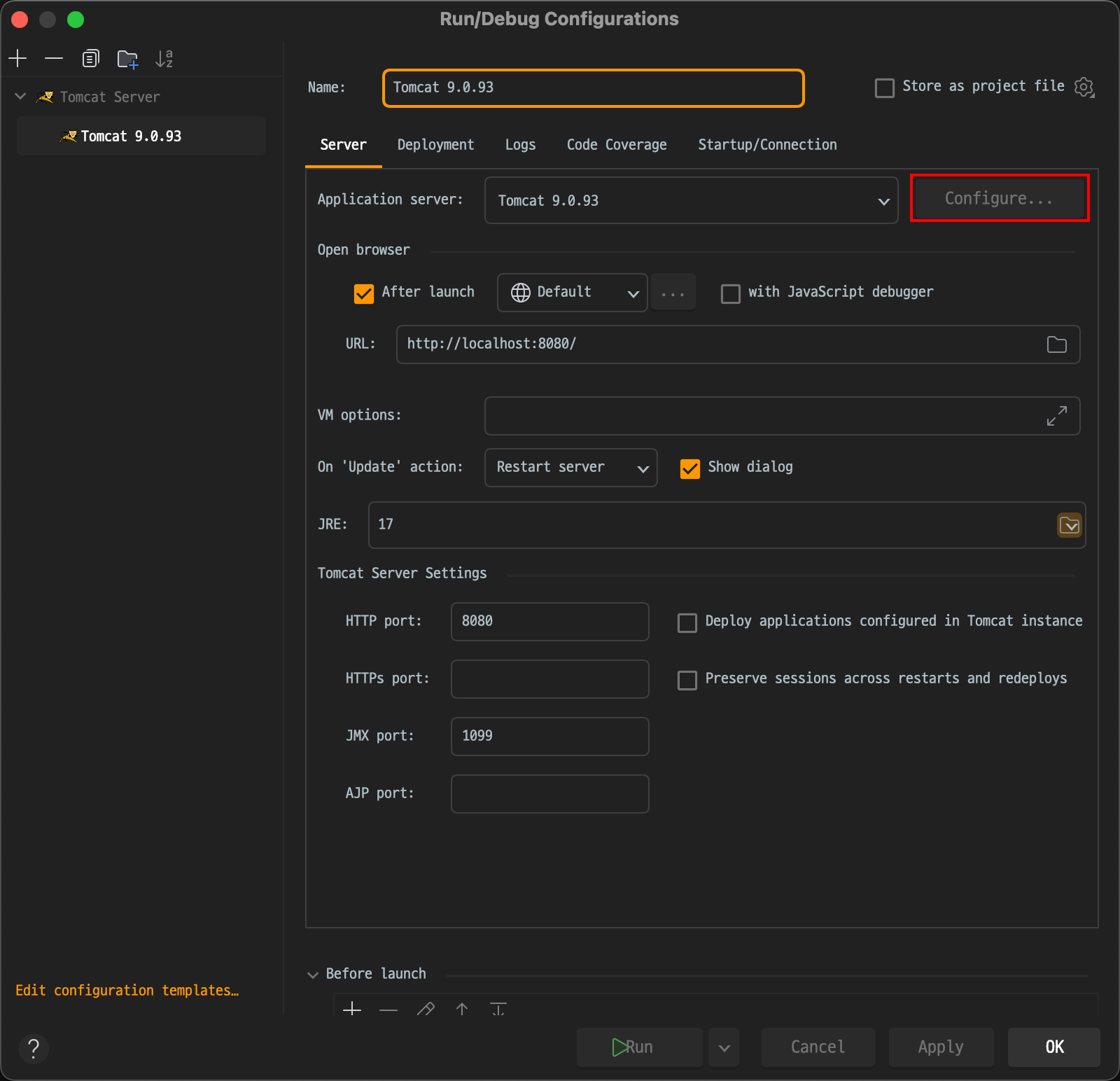Collapse Before launch section
The image size is (1120, 1081).
point(313,975)
